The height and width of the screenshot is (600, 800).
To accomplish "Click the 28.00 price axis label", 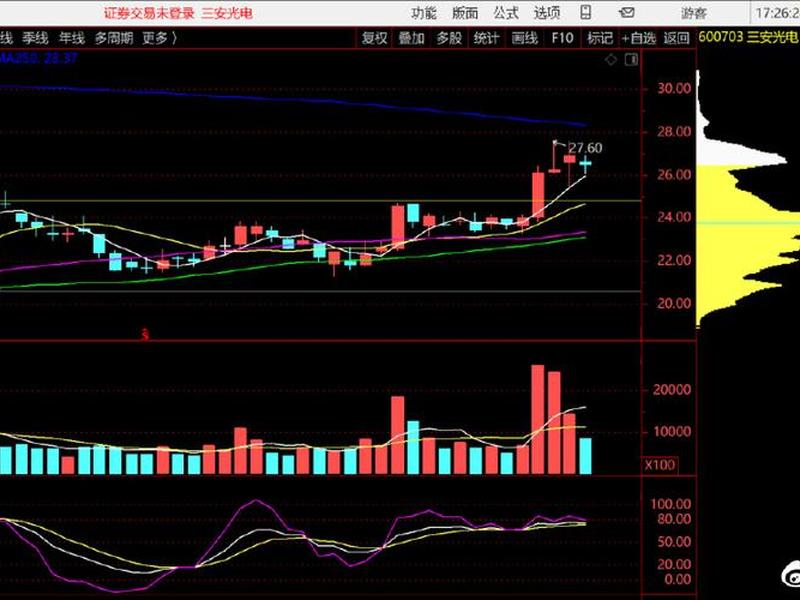I will 674,132.
